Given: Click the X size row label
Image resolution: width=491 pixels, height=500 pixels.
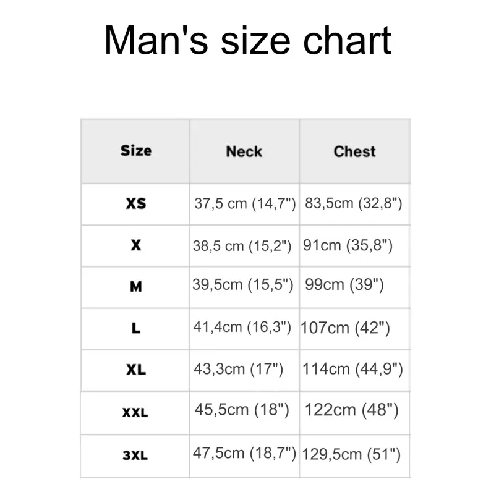Looking at the screenshot, I should click(136, 245).
